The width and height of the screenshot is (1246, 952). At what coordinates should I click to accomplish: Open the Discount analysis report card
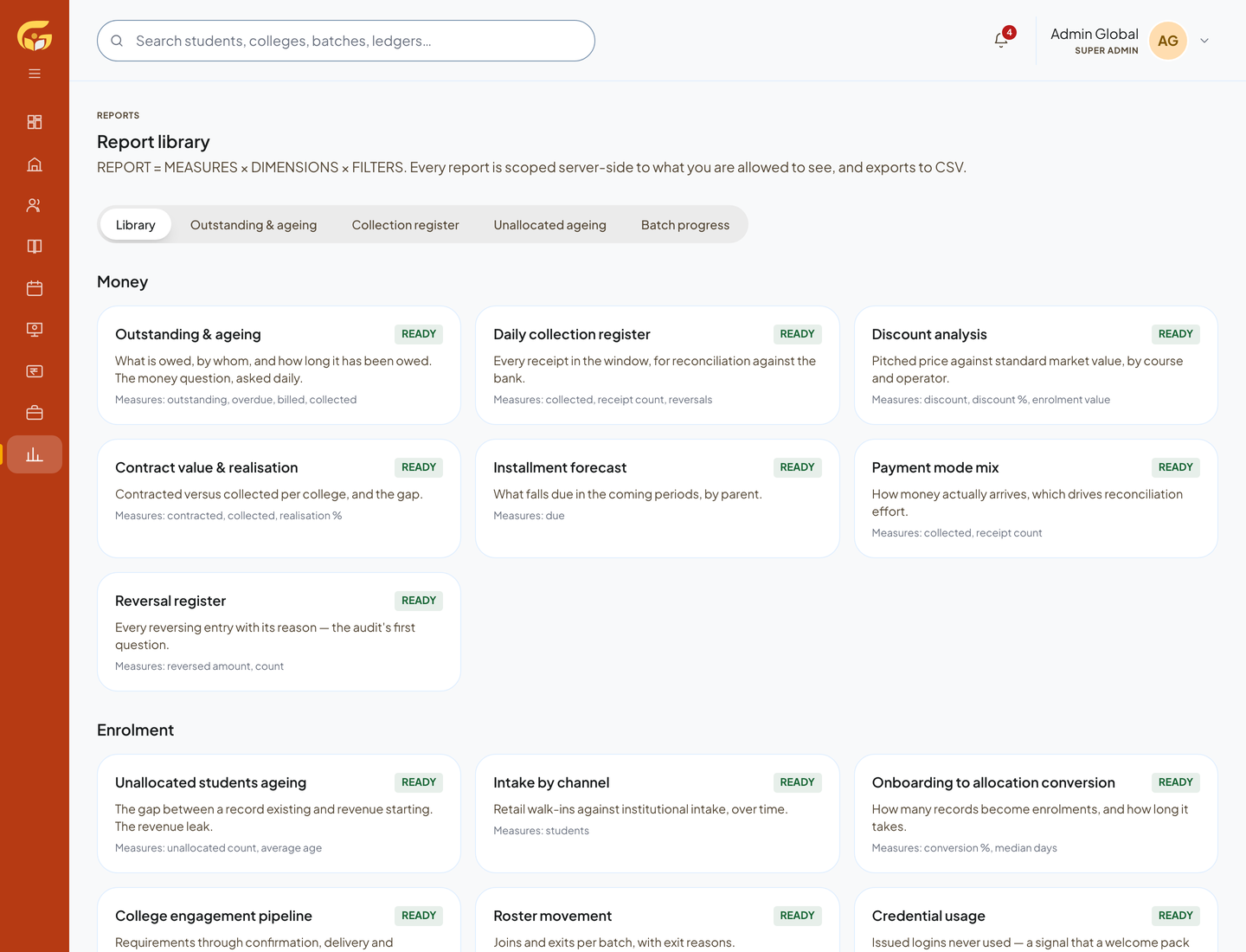(x=1036, y=365)
